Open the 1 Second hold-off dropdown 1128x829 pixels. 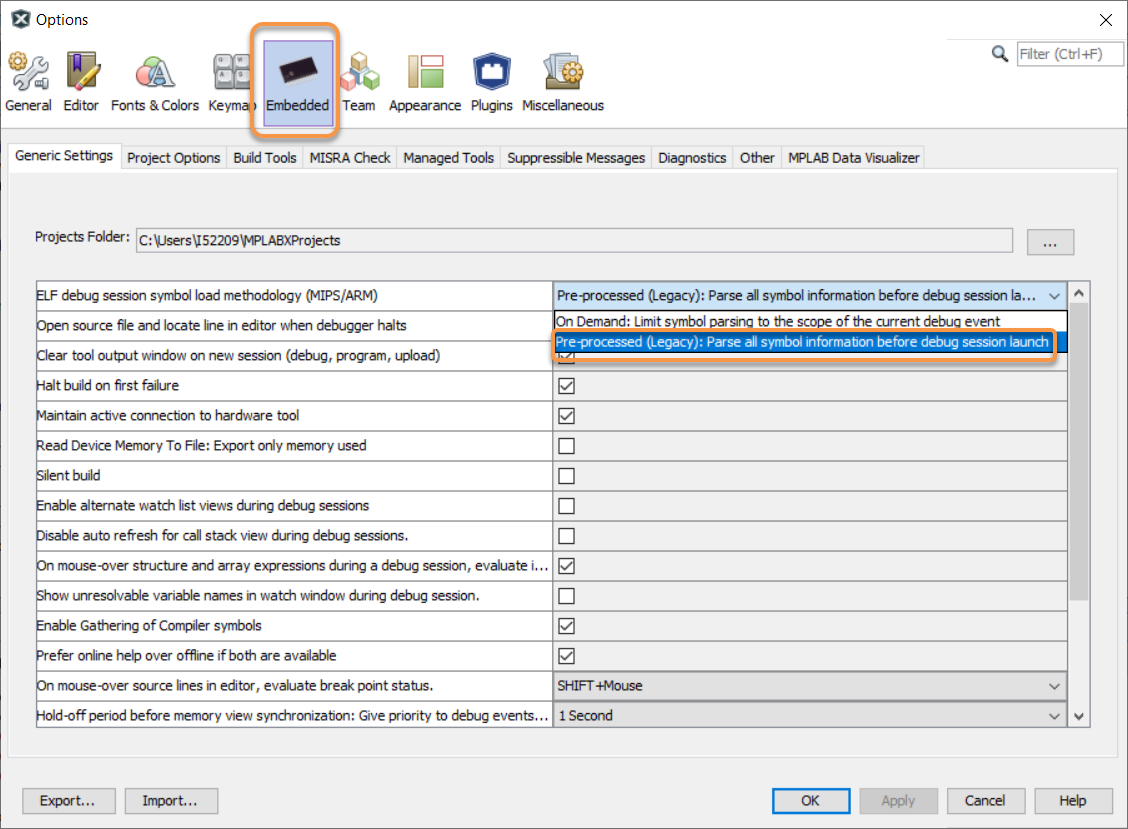(809, 716)
